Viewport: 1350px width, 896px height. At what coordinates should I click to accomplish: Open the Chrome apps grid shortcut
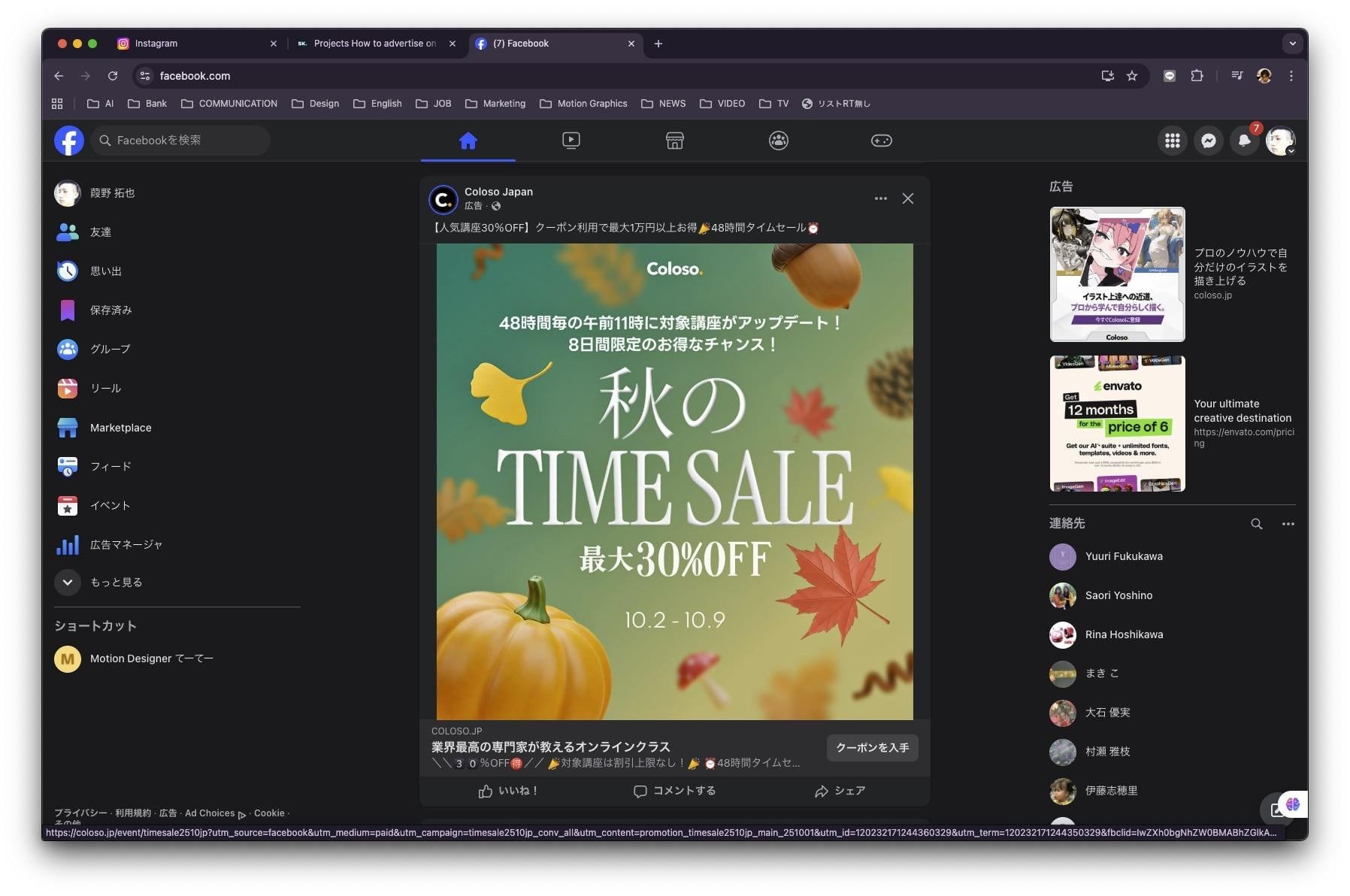pos(57,104)
